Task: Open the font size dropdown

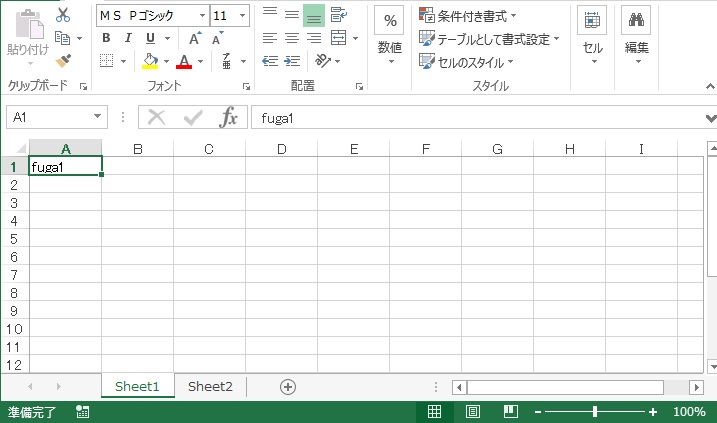Action: click(243, 16)
